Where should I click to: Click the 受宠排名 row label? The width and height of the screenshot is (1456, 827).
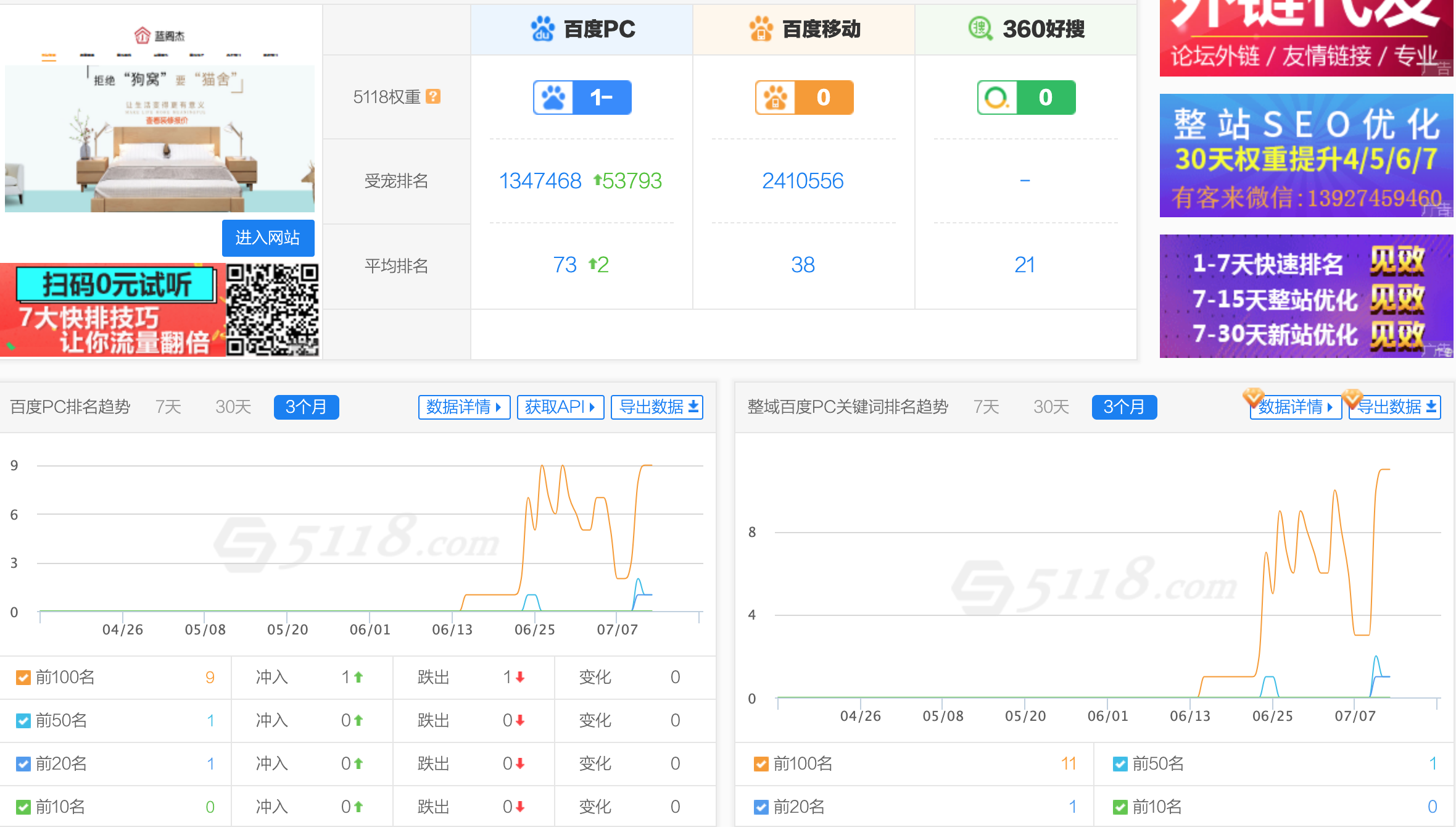pos(396,181)
